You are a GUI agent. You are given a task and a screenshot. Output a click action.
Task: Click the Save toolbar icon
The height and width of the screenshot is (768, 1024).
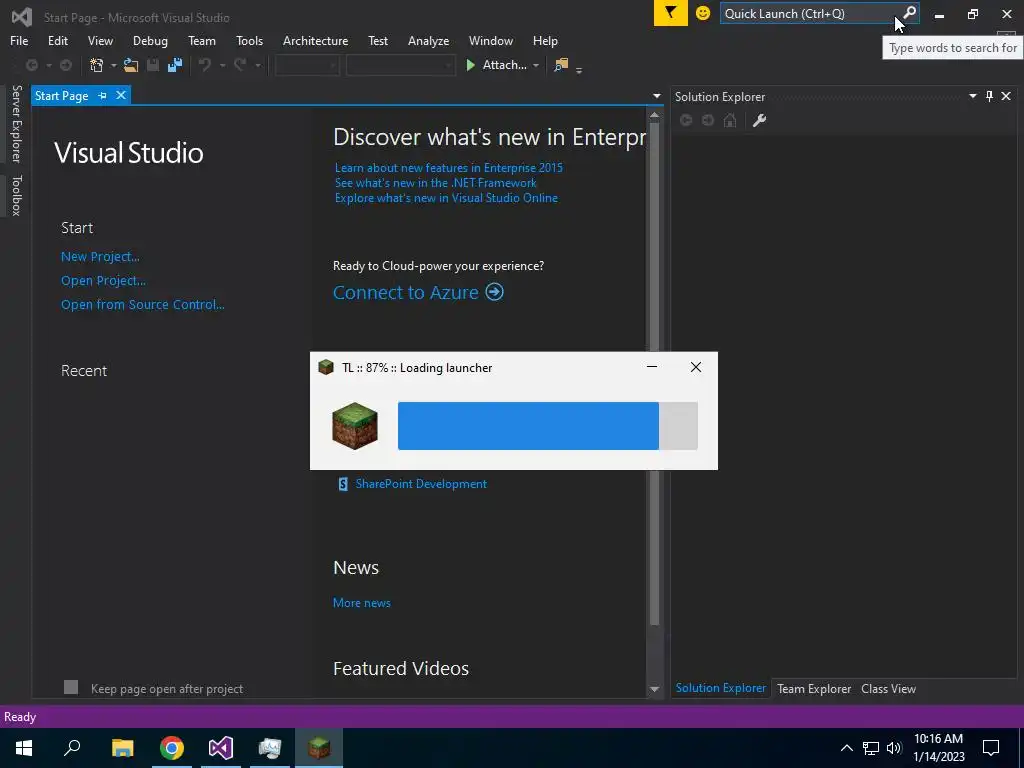[x=153, y=65]
